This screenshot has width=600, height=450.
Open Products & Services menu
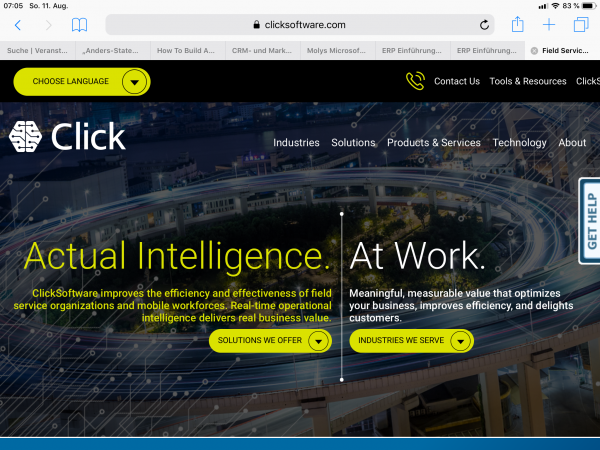click(434, 142)
